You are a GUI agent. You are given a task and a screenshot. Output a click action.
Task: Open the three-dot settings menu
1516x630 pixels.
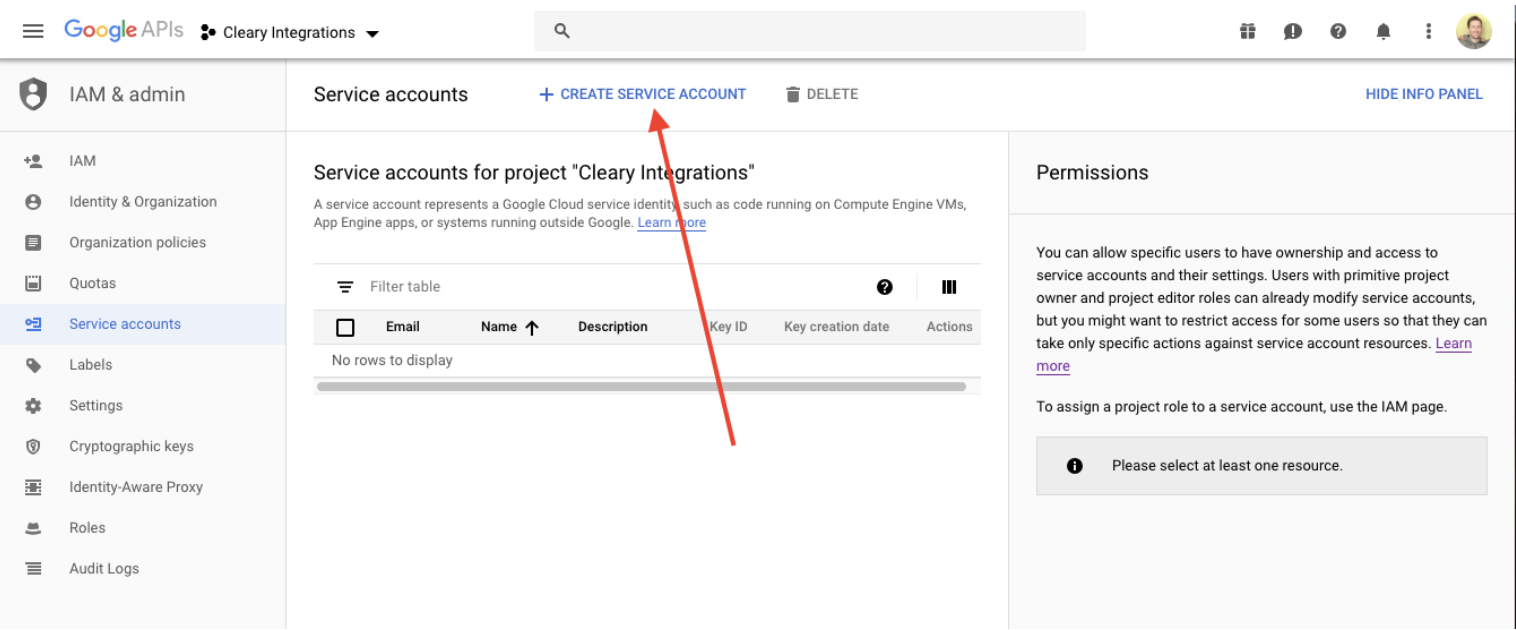(x=1428, y=32)
